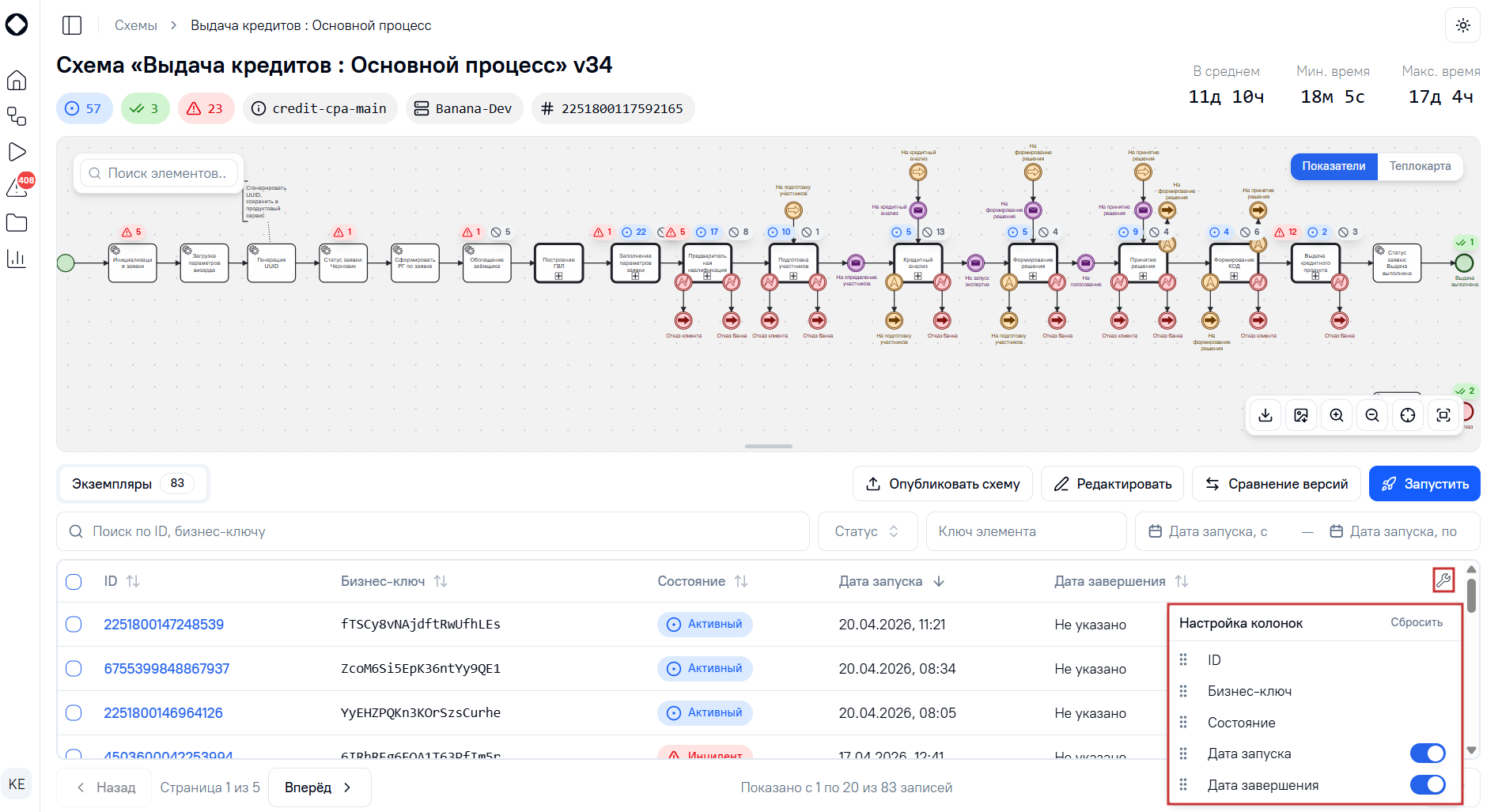This screenshot has width=1498, height=812.
Task: Disable the Дата завершения column toggle
Action: (1428, 785)
